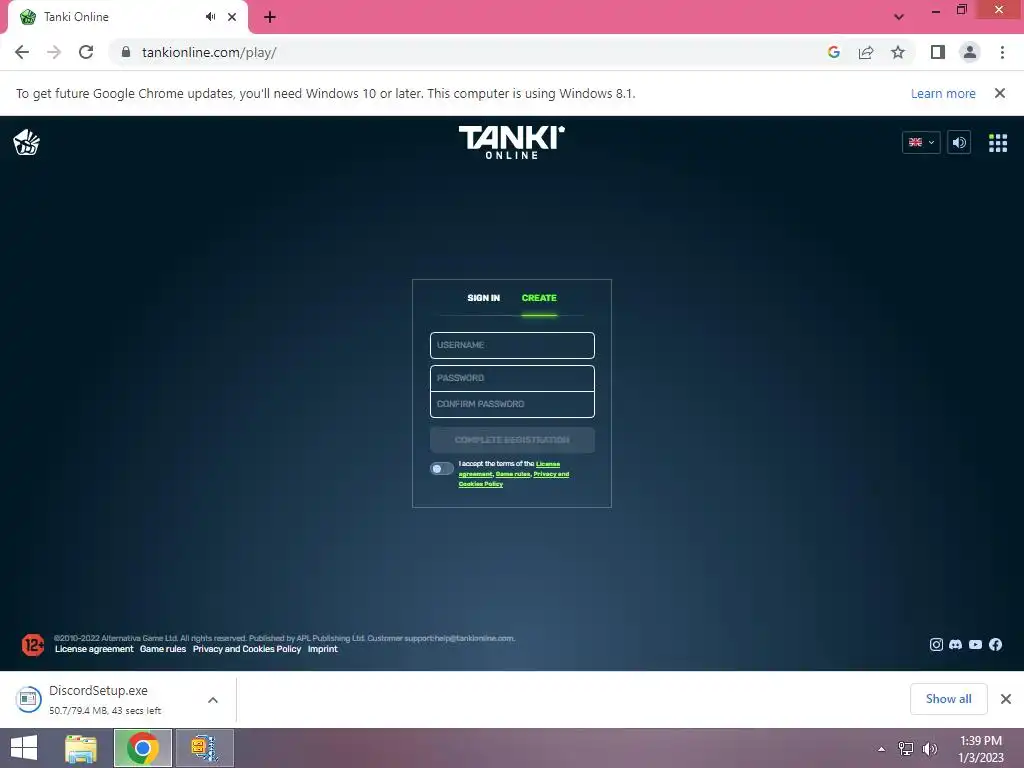
Task: Open the taskbar clock and date
Action: 981,749
